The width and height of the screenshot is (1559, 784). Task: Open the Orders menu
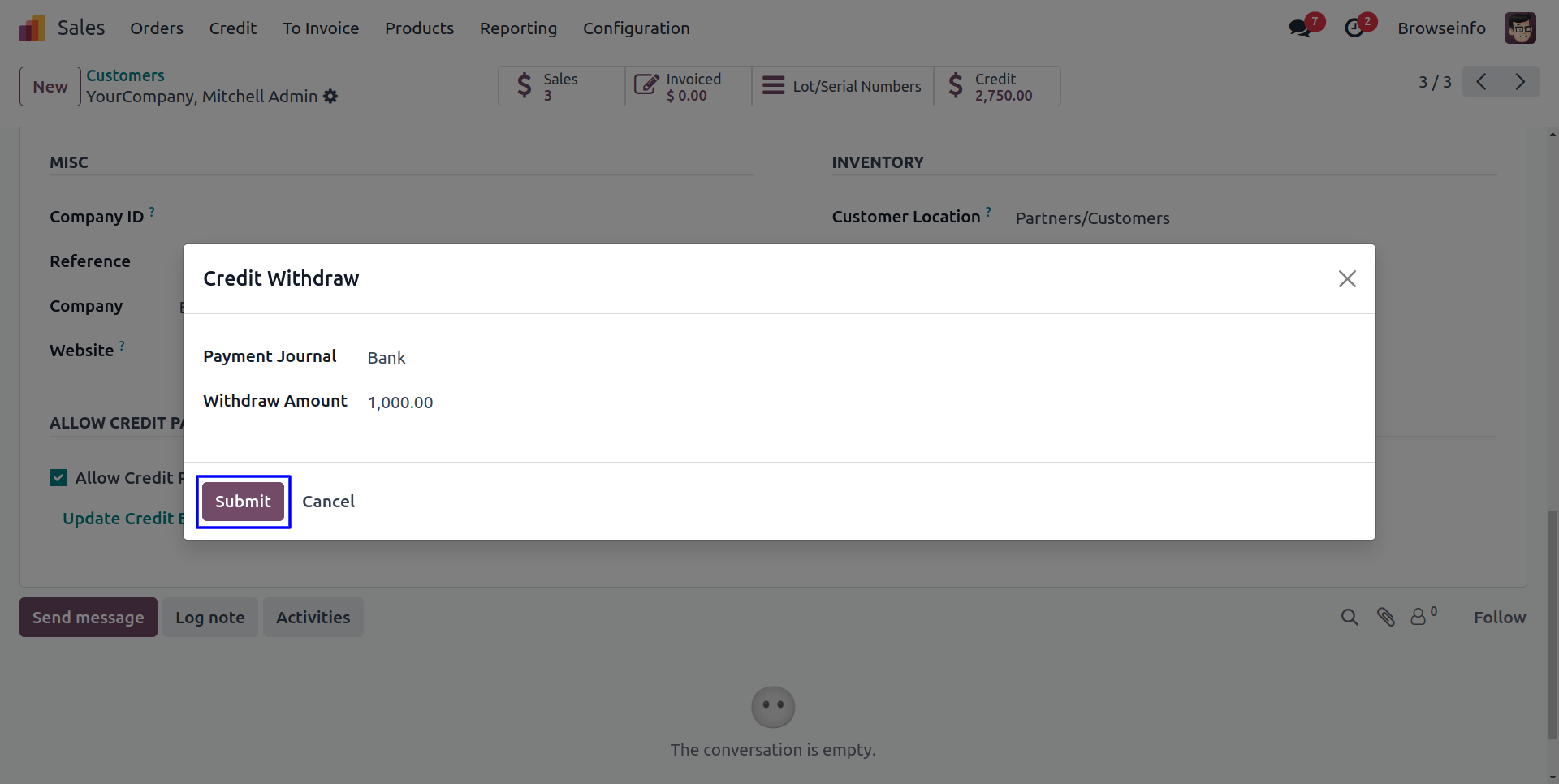[157, 28]
